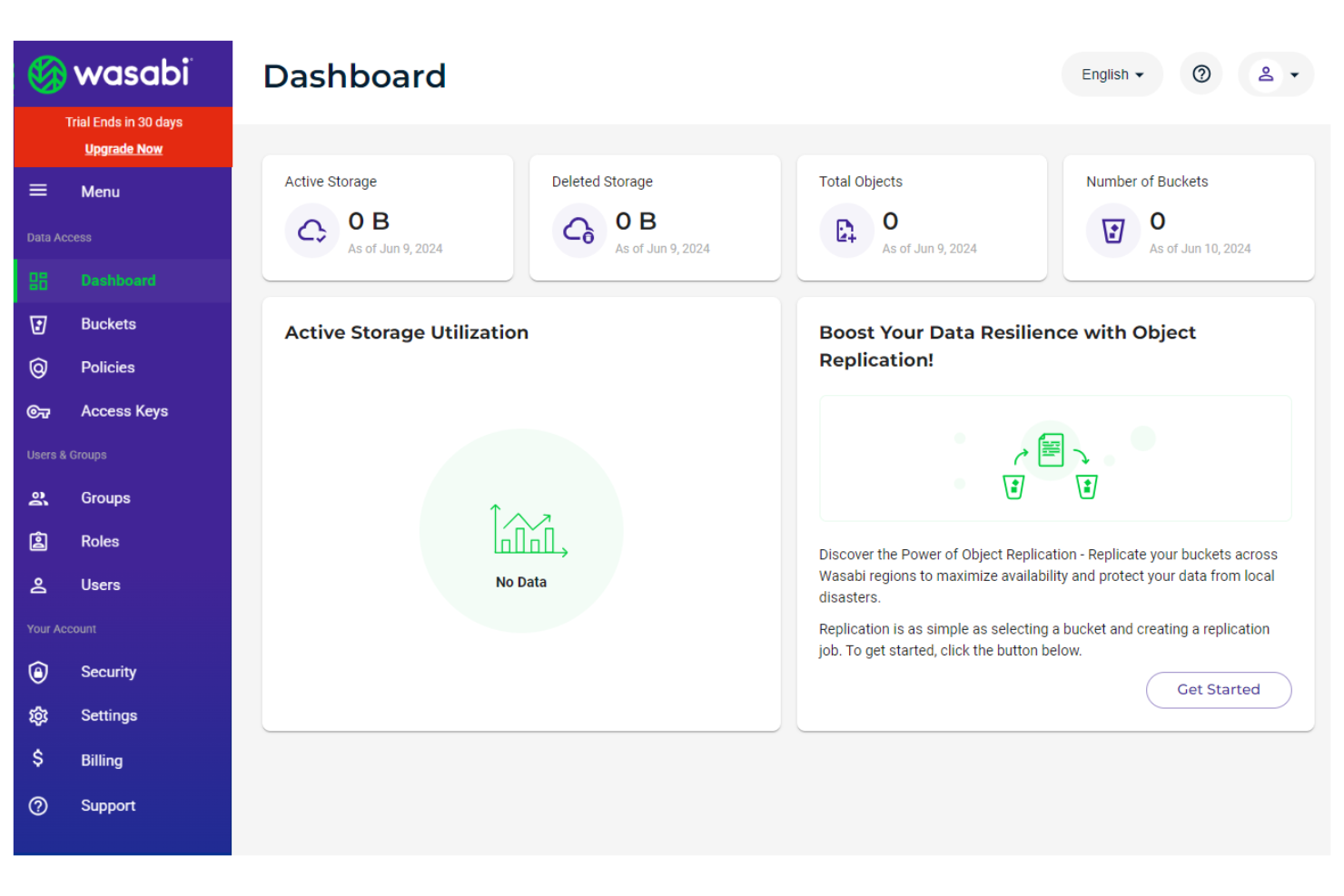This screenshot has height=896, width=1344.
Task: Click the Access Keys key icon
Action: tap(38, 411)
